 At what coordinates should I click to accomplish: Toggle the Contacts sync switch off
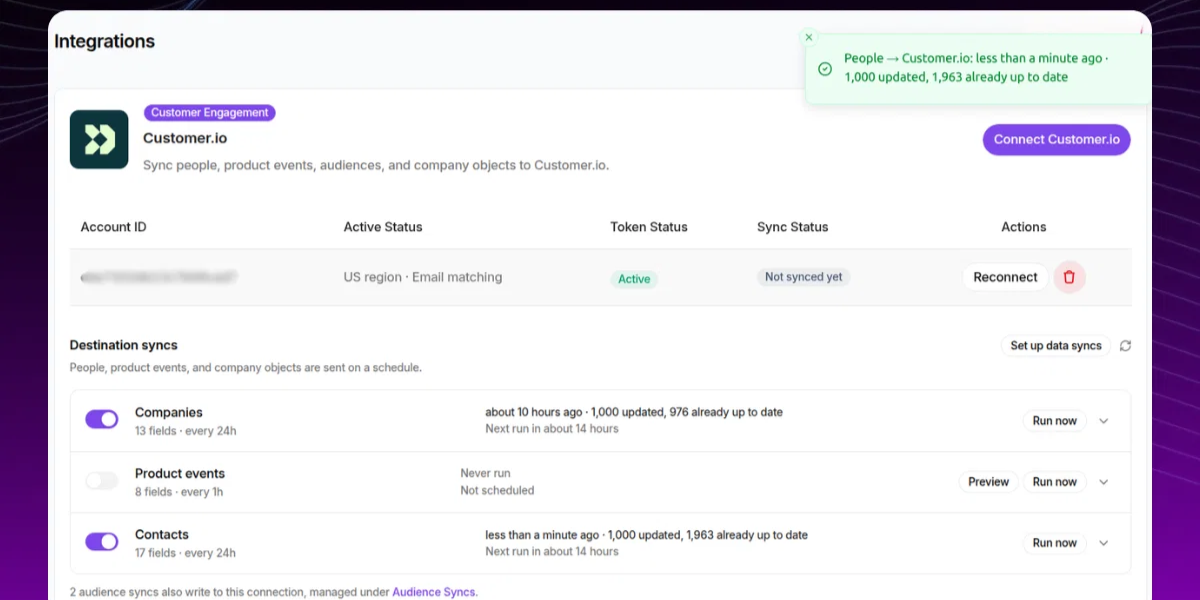pyautogui.click(x=102, y=542)
